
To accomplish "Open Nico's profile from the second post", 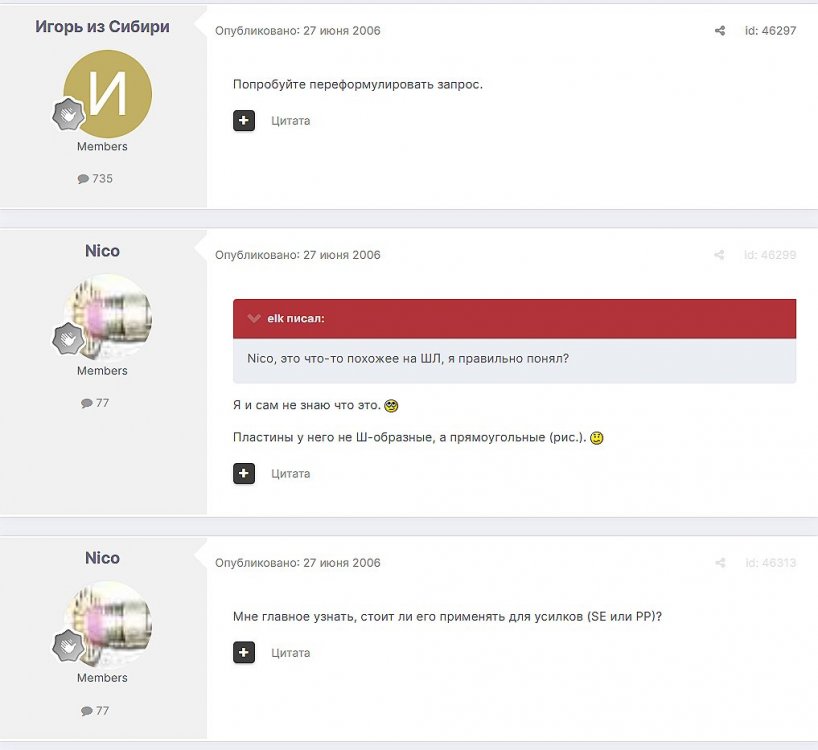I will pos(102,251).
